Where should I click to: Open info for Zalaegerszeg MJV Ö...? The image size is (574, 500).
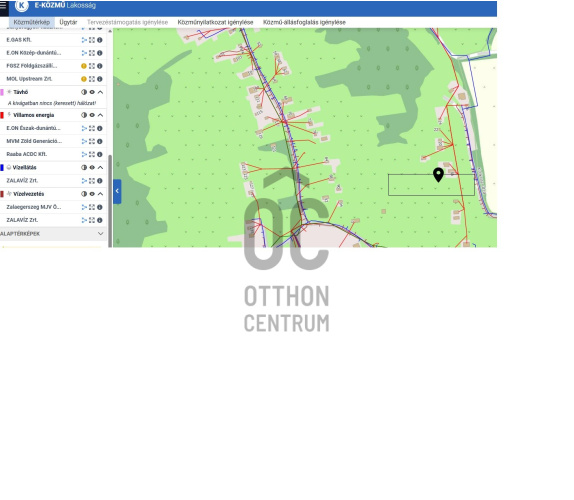(x=100, y=207)
